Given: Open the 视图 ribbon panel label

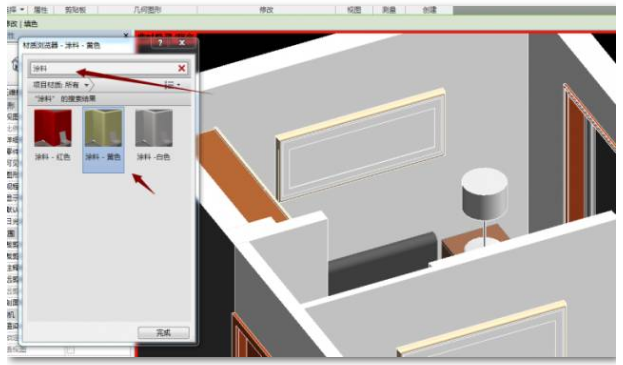Looking at the screenshot, I should point(354,10).
